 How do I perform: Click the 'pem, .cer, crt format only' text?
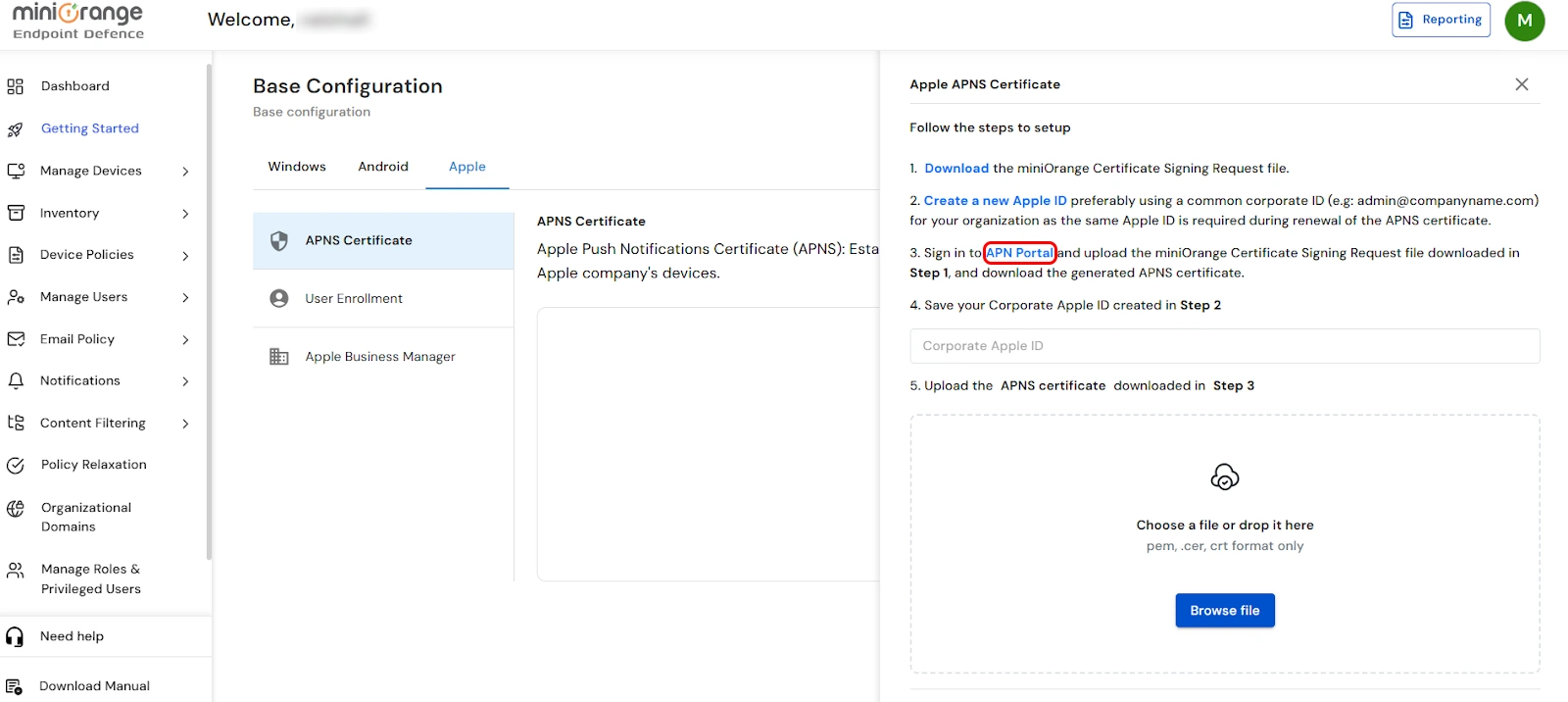1225,546
